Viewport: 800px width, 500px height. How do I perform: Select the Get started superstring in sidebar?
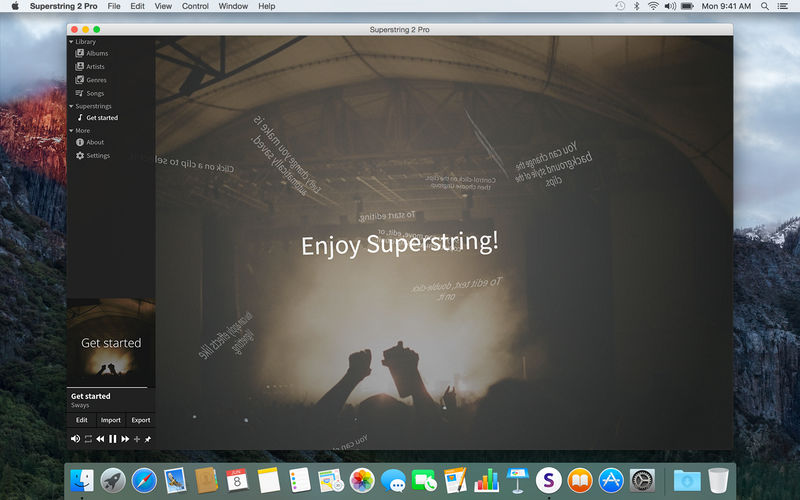click(x=97, y=117)
